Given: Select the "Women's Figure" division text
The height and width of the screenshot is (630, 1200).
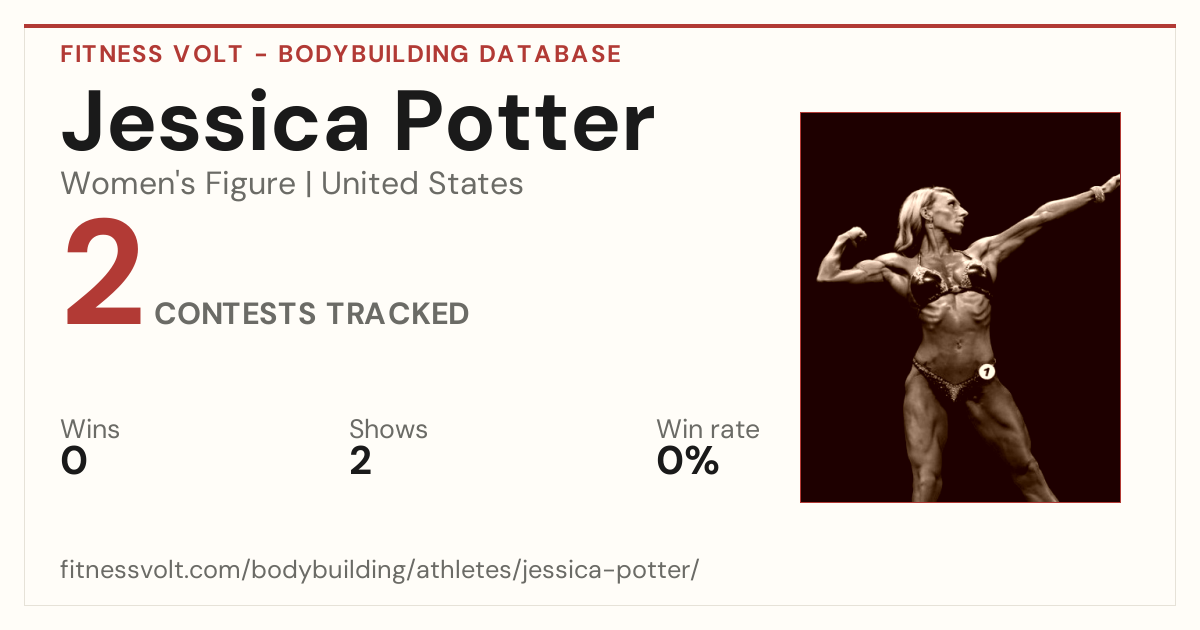Looking at the screenshot, I should click(x=178, y=184).
